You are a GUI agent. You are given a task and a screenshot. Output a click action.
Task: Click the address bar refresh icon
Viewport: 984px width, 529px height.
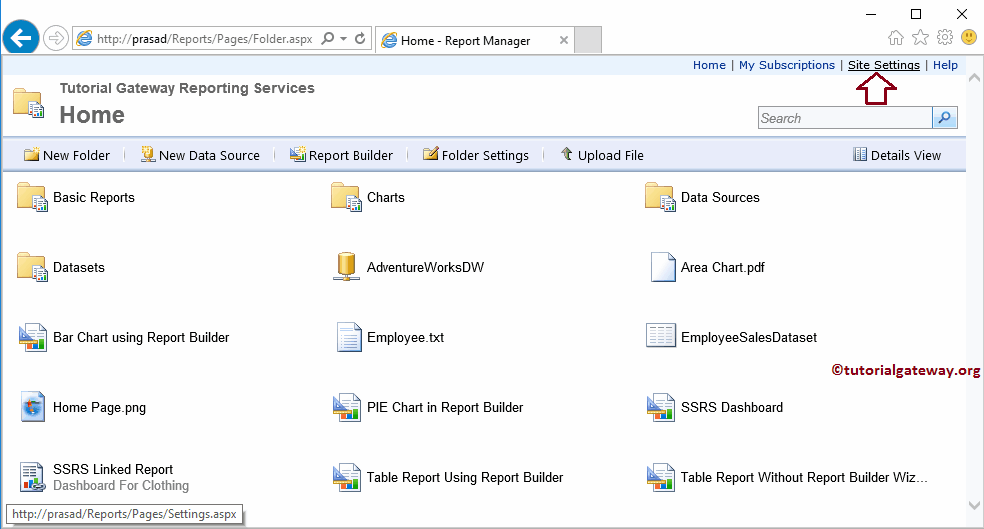click(x=360, y=39)
